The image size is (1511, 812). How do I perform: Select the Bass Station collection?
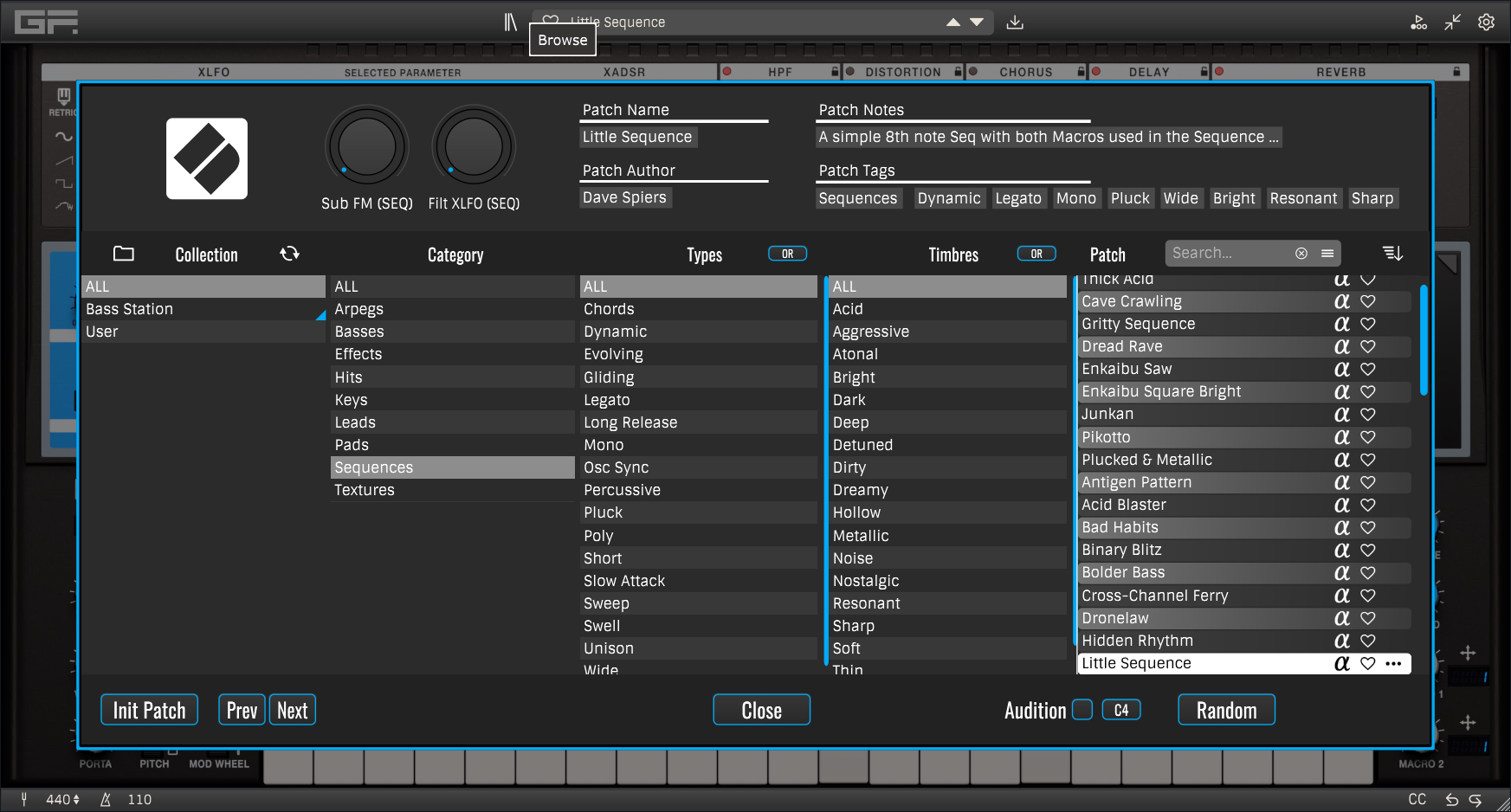(x=130, y=309)
